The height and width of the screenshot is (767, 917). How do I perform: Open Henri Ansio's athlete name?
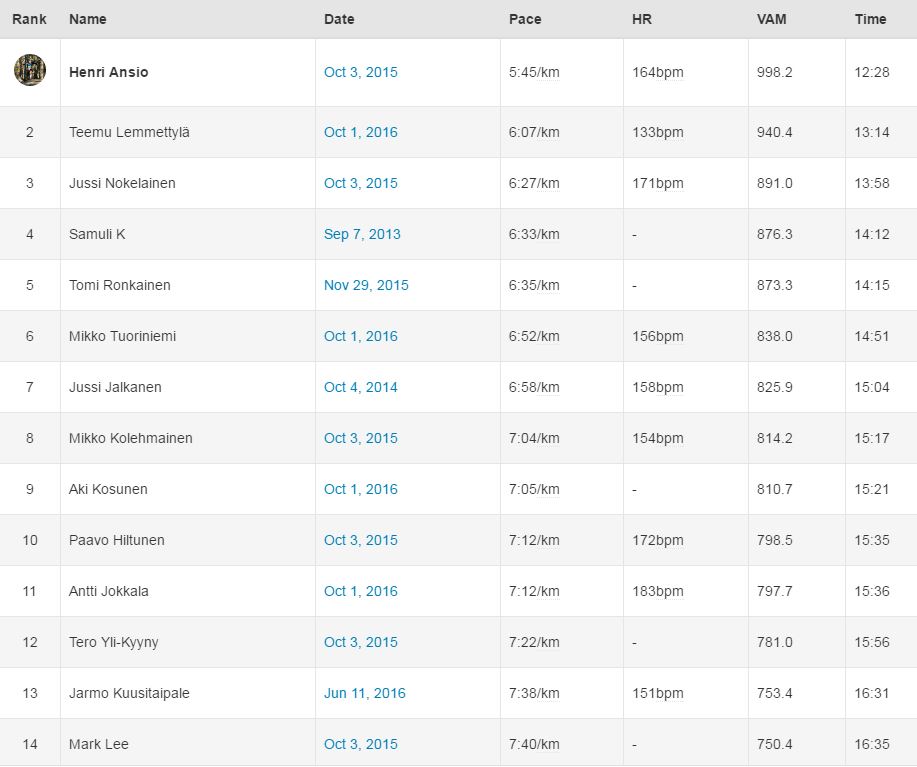108,72
